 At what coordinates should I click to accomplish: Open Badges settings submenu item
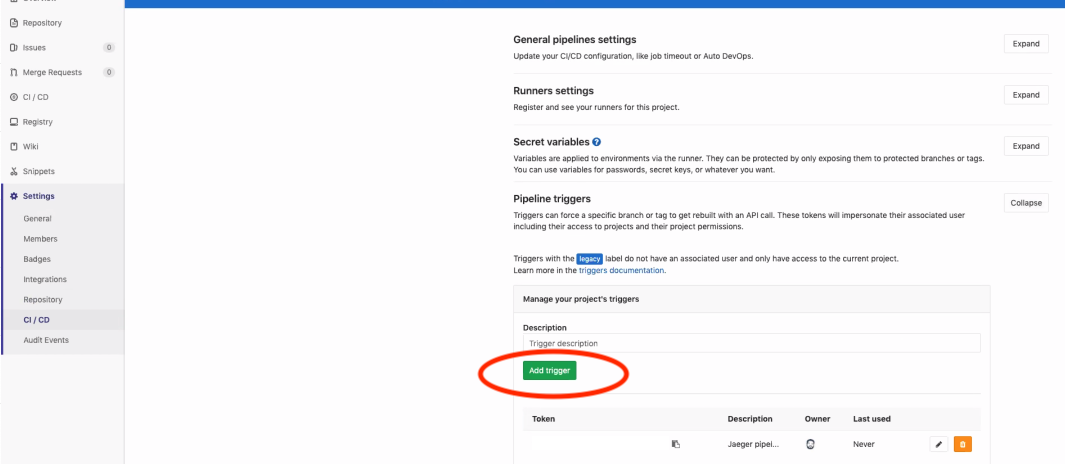37,260
